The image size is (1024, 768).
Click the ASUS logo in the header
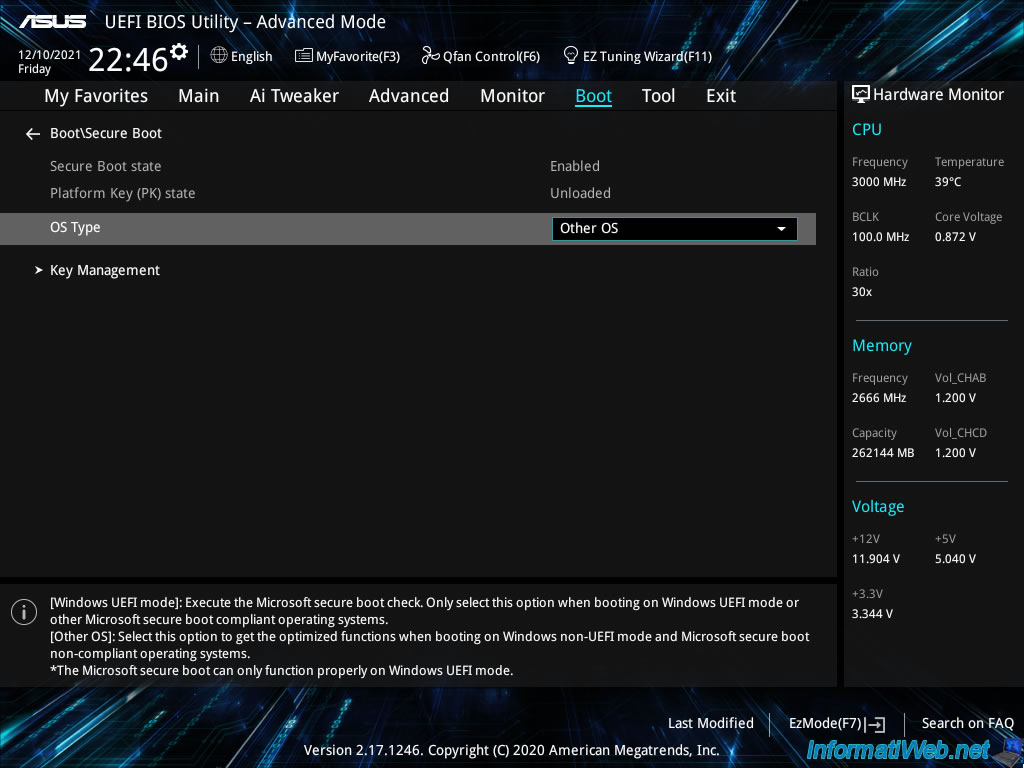tap(51, 19)
